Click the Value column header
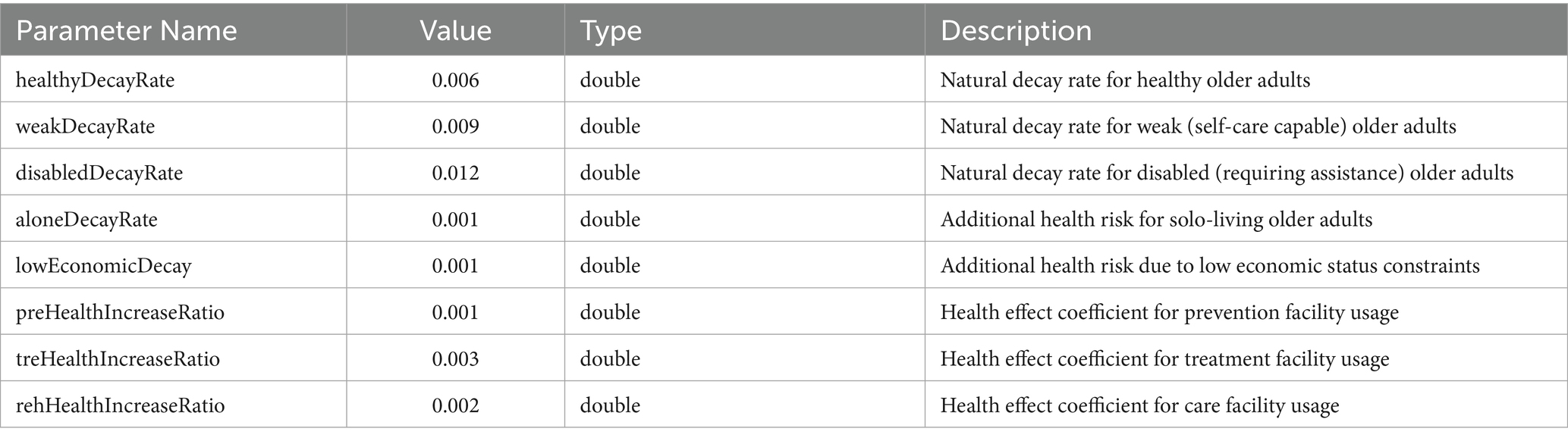1568x441 pixels. click(x=455, y=30)
